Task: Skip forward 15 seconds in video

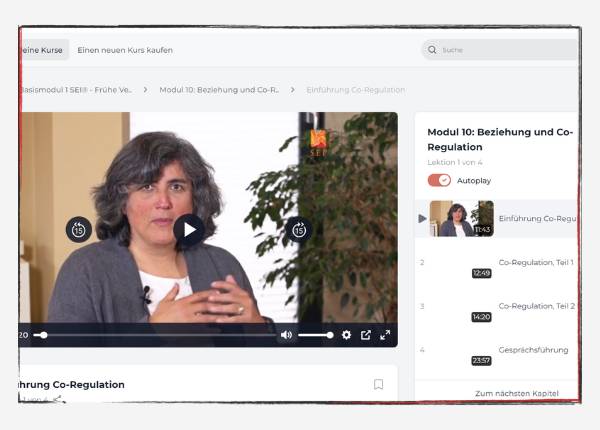Action: pyautogui.click(x=299, y=230)
